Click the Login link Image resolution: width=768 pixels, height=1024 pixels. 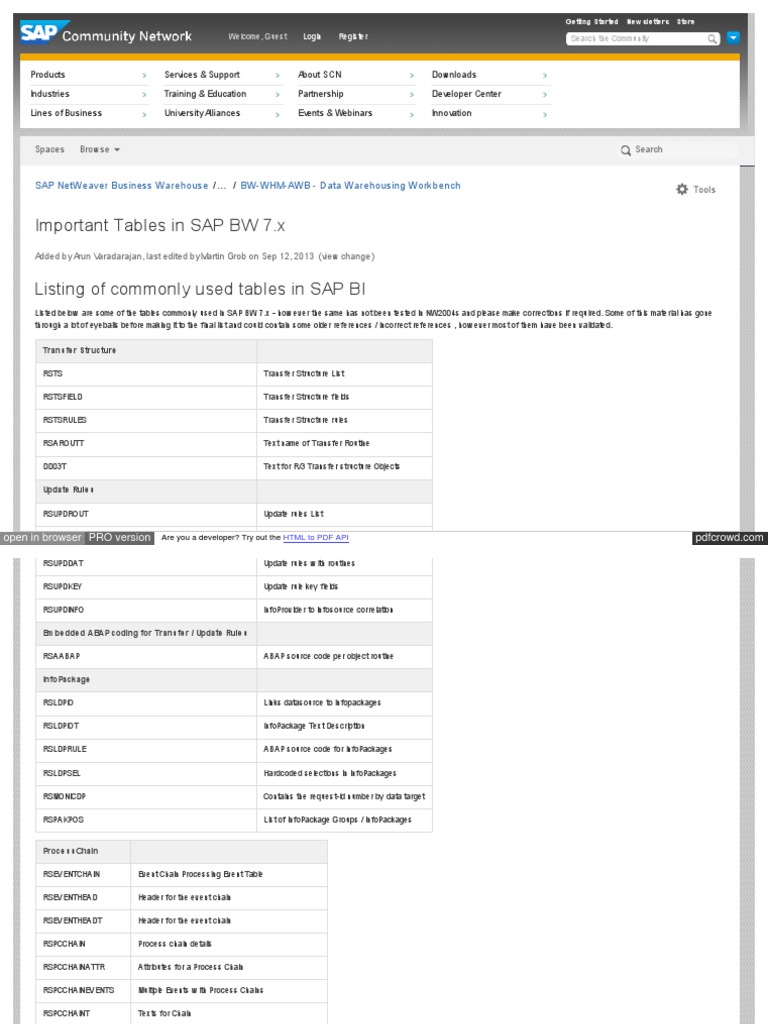pyautogui.click(x=312, y=37)
